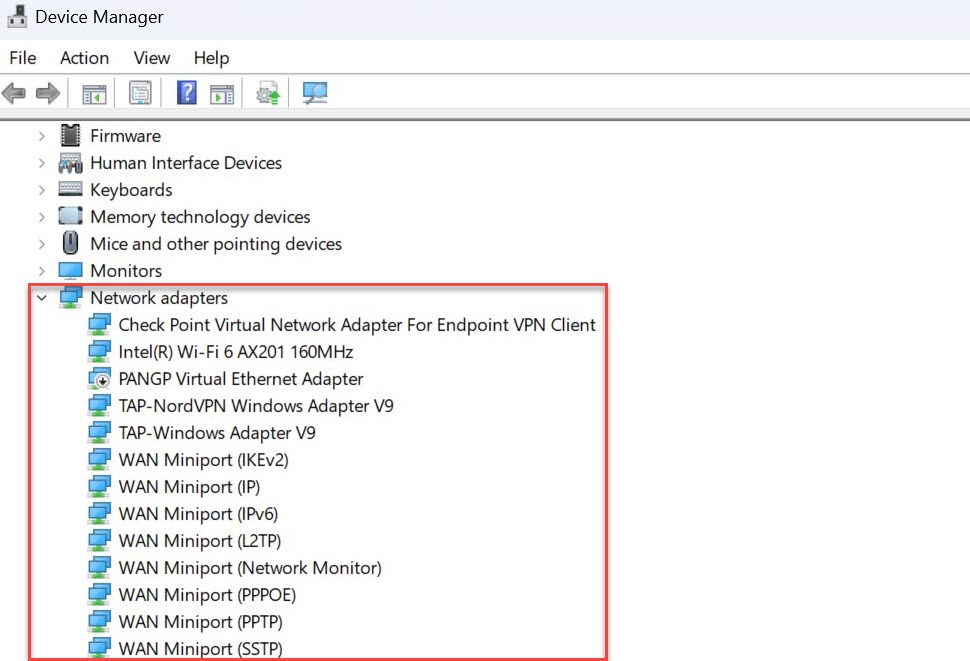Select TAP-NordVPN Windows Adapter V9
970x661 pixels.
pyautogui.click(x=256, y=406)
